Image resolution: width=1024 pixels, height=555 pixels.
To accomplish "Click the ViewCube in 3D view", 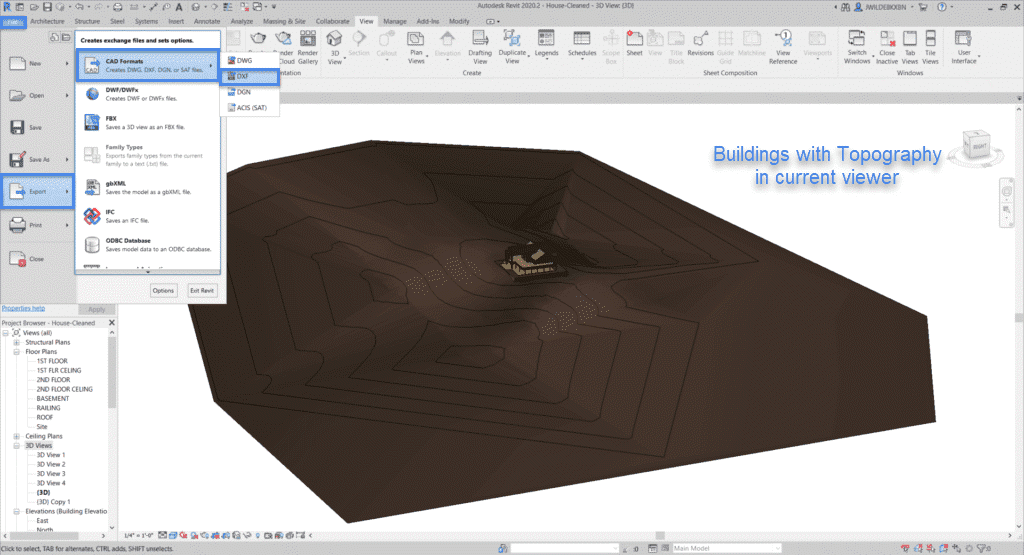I will (x=976, y=146).
